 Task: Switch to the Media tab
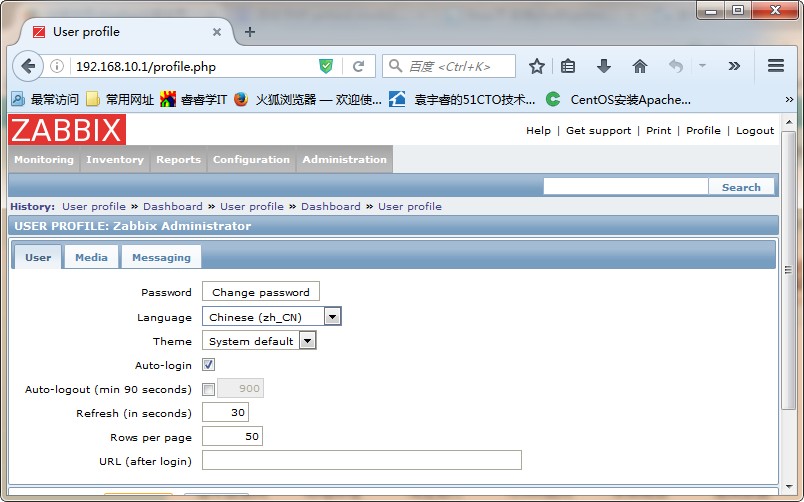click(91, 257)
